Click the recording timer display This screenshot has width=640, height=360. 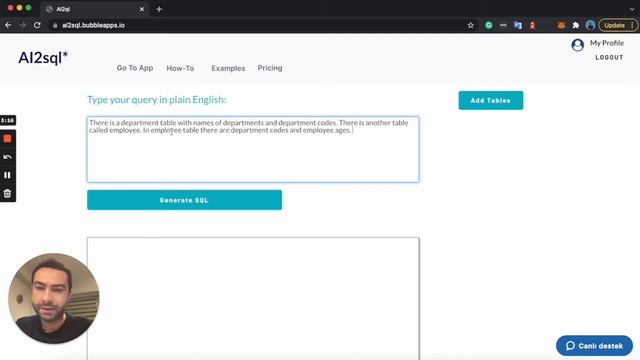point(7,120)
